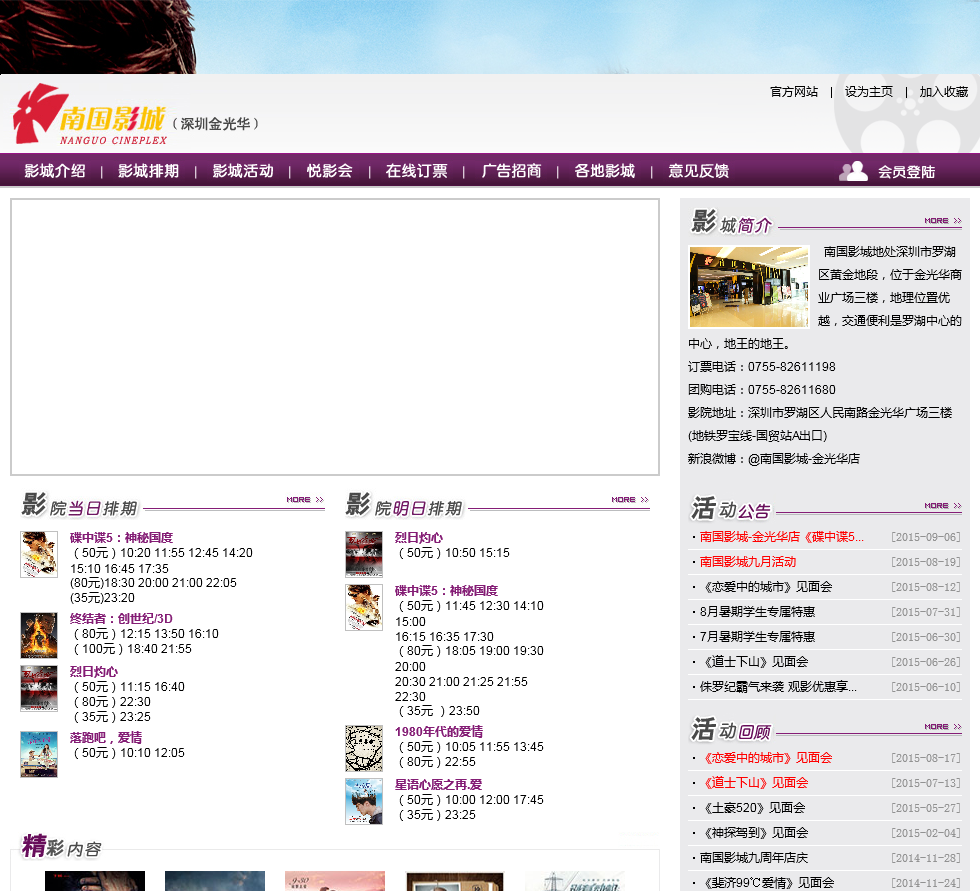Click 设为主页 to set homepage

pos(869,92)
